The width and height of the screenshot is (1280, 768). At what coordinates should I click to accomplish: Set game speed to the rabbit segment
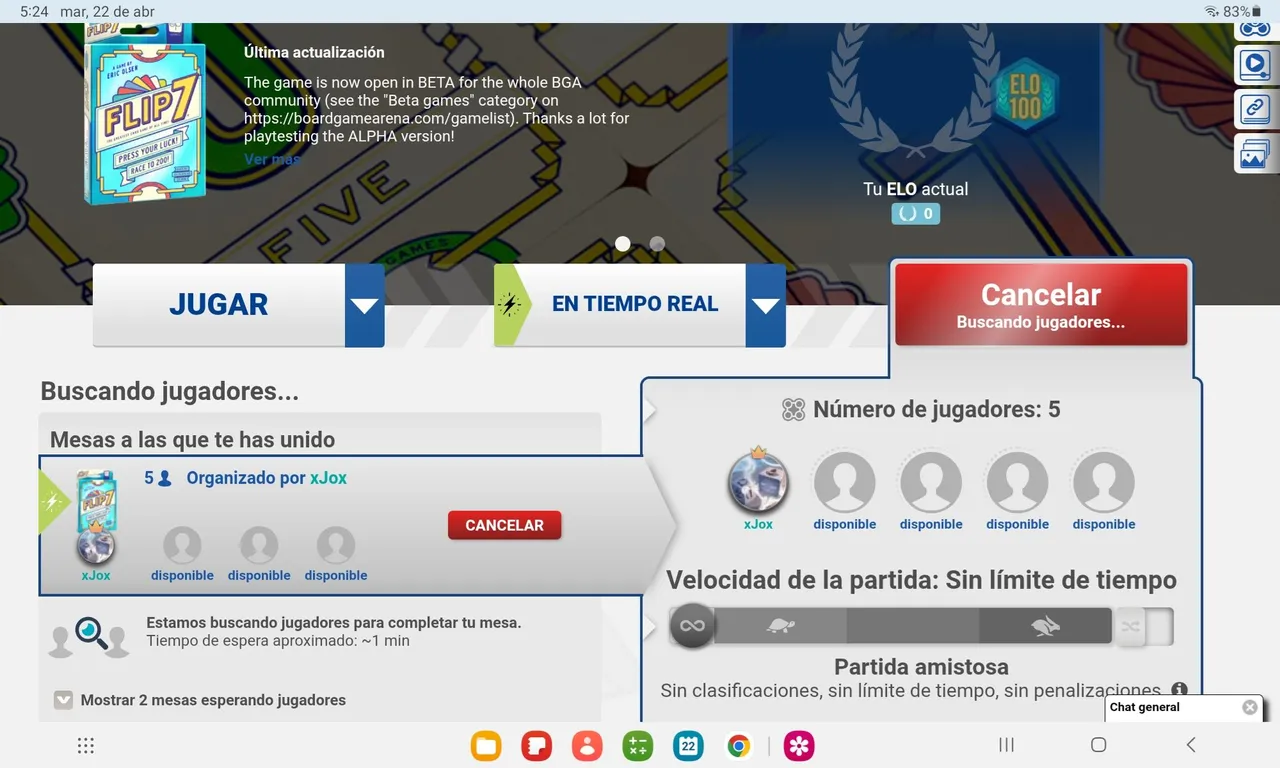click(x=1045, y=626)
